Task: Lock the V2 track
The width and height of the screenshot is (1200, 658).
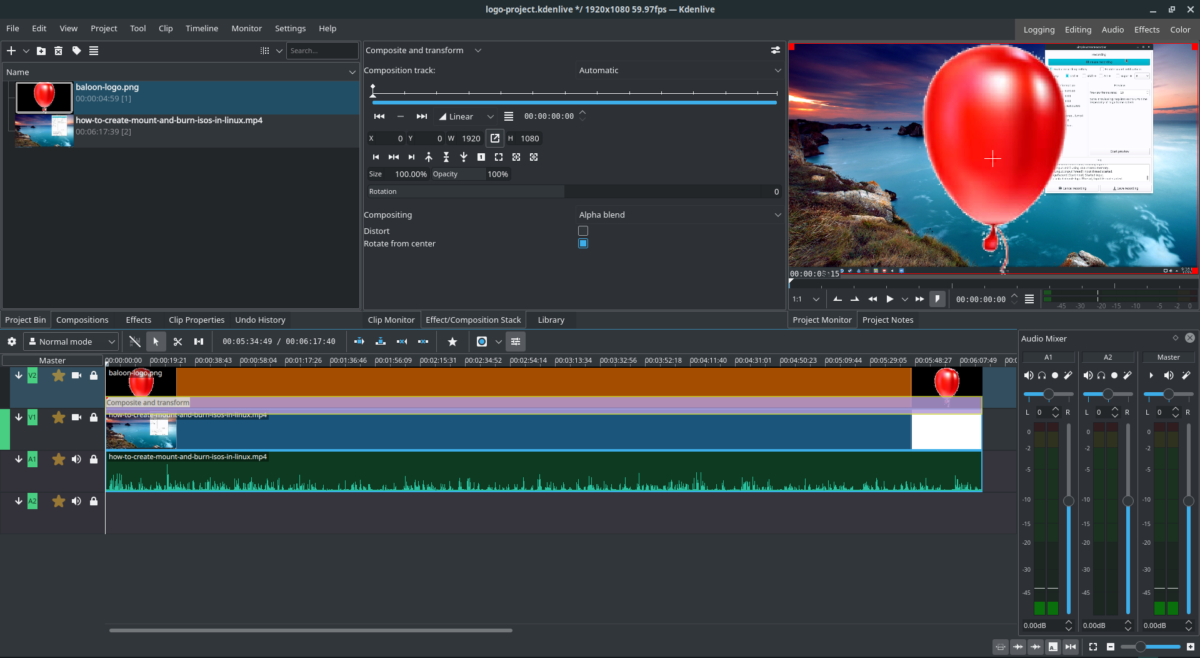Action: 93,376
